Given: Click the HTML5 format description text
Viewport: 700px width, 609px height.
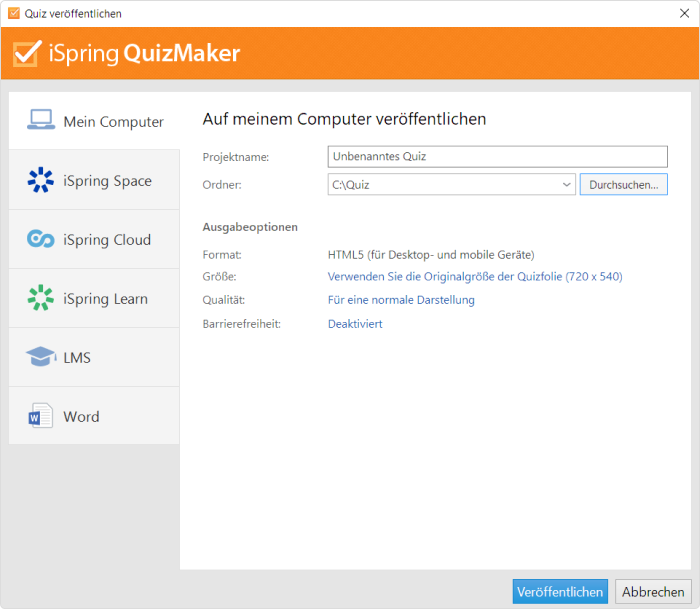Looking at the screenshot, I should pyautogui.click(x=431, y=255).
